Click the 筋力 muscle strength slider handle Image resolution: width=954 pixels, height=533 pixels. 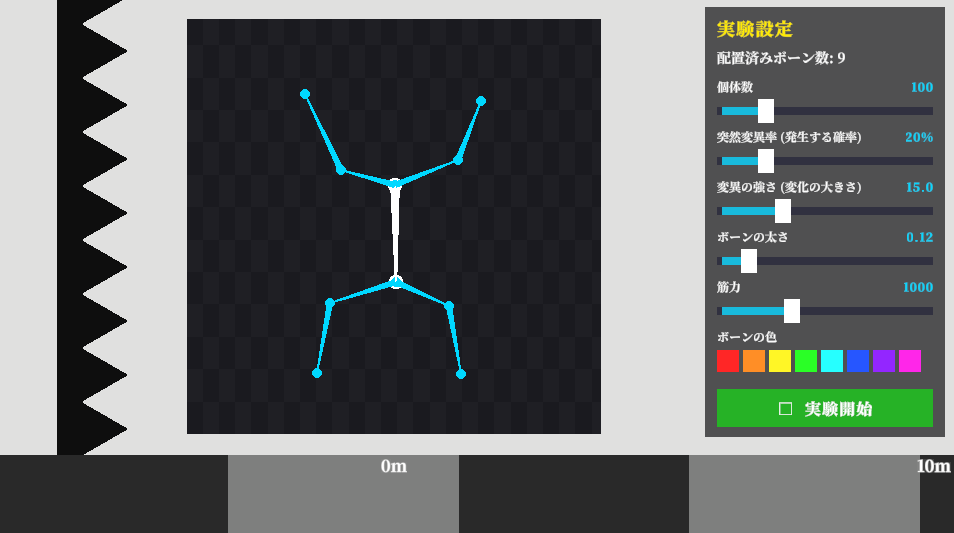pyautogui.click(x=792, y=311)
